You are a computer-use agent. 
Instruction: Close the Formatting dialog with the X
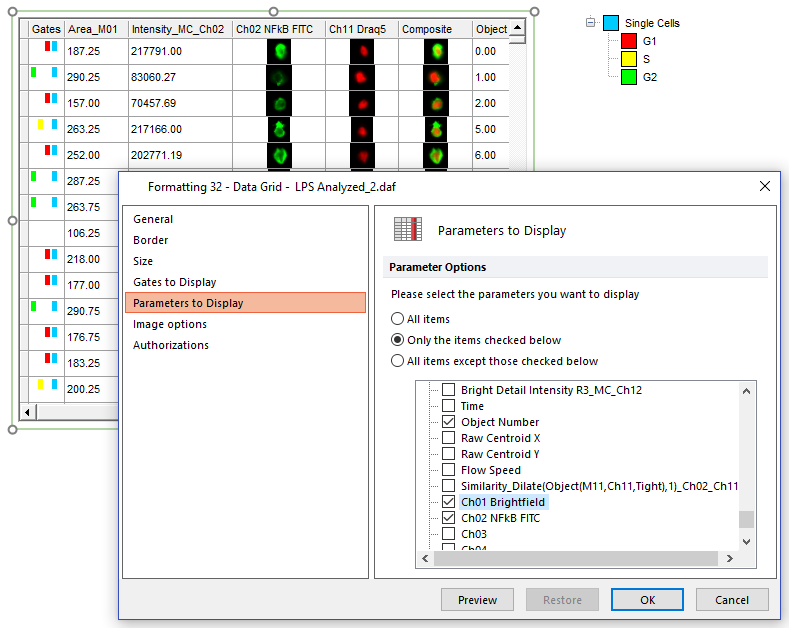765,186
